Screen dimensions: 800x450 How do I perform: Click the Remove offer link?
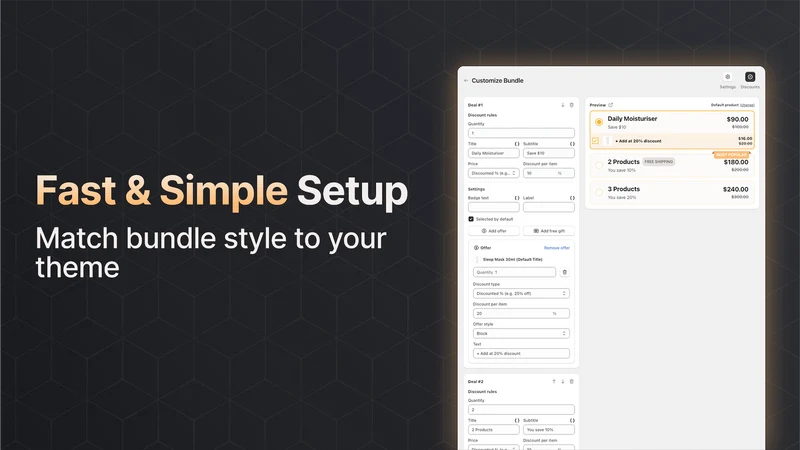click(x=557, y=248)
